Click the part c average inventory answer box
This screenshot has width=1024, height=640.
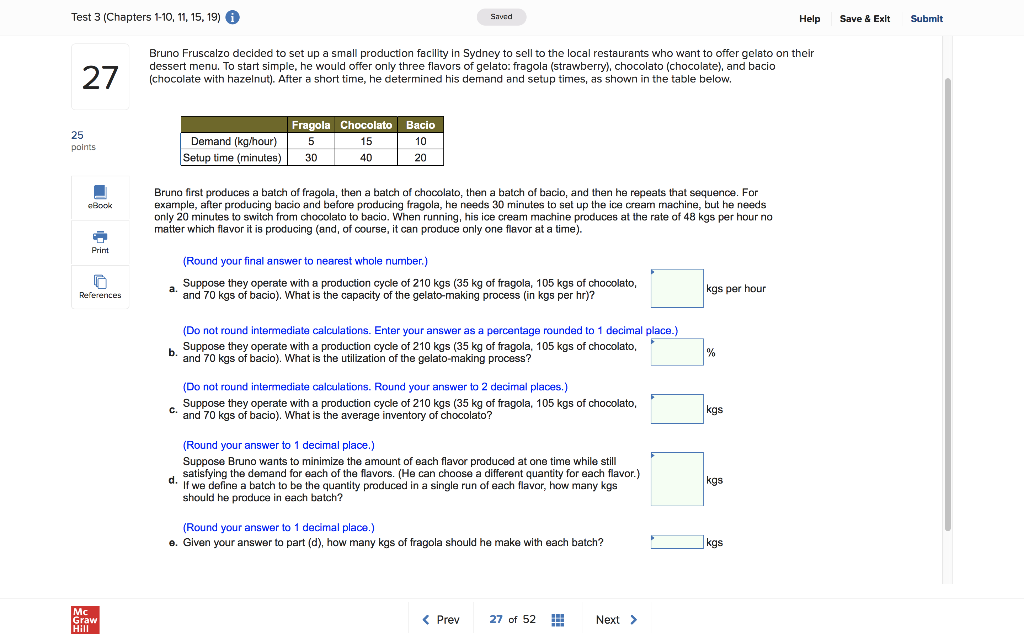pyautogui.click(x=677, y=409)
